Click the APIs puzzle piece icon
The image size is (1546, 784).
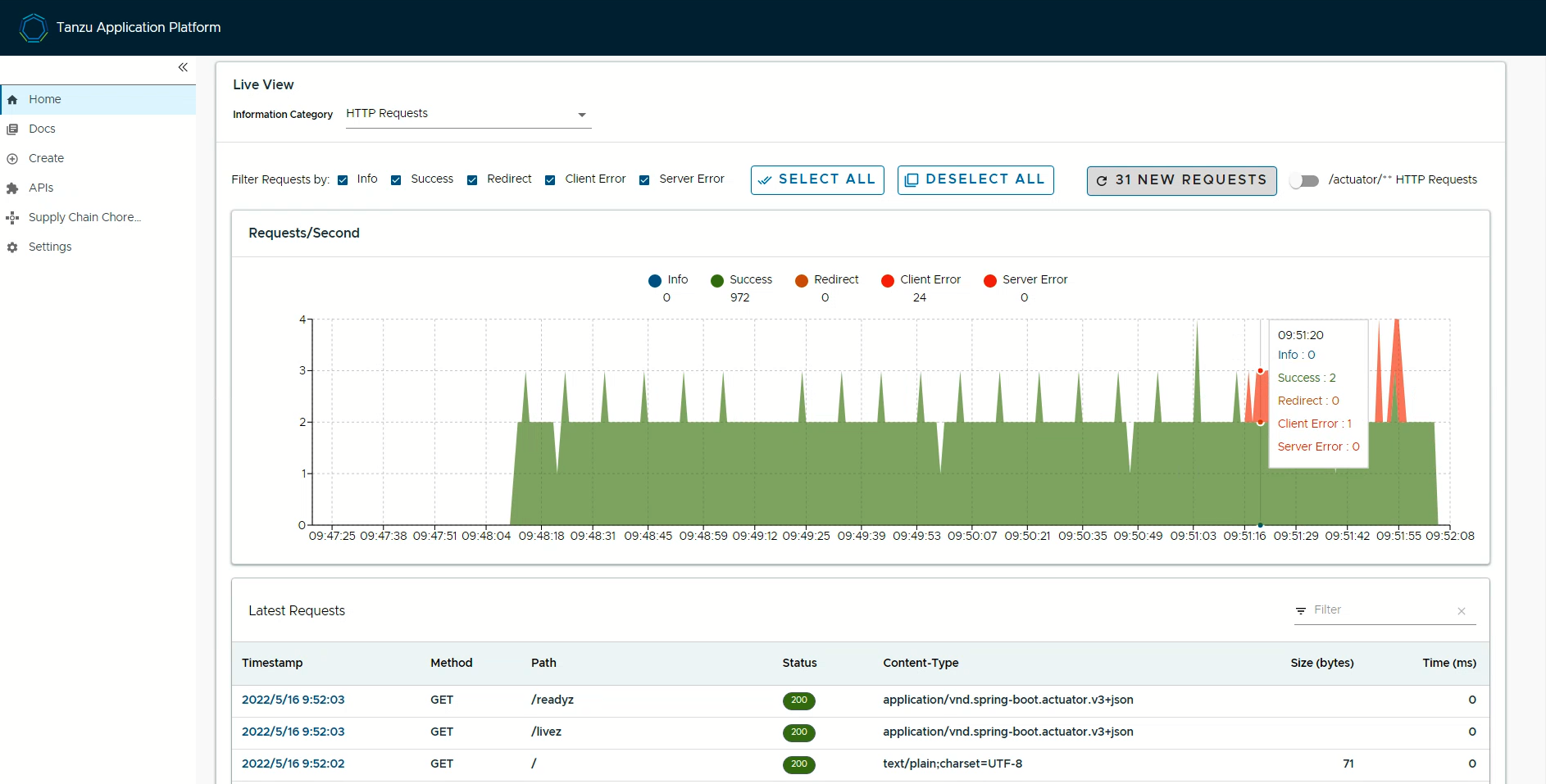click(x=12, y=188)
